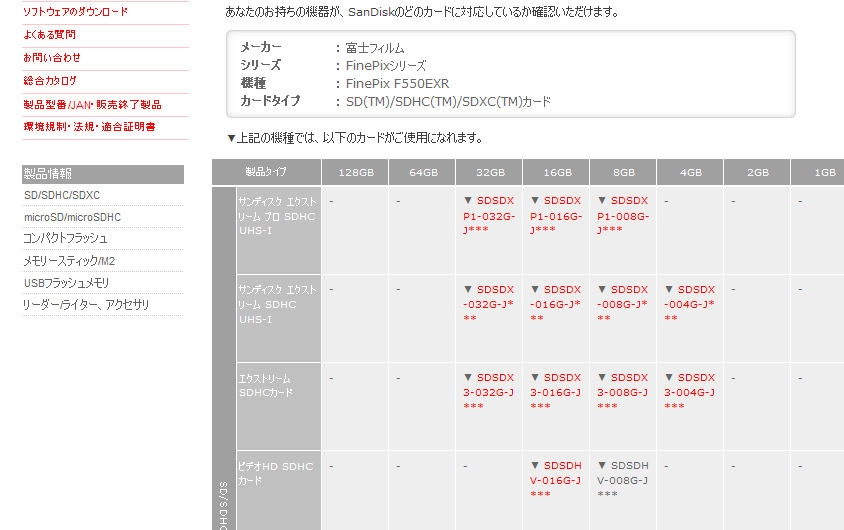The height and width of the screenshot is (530, 844).
Task: Open SDSDX-004G-J*** product link
Action: coord(690,304)
